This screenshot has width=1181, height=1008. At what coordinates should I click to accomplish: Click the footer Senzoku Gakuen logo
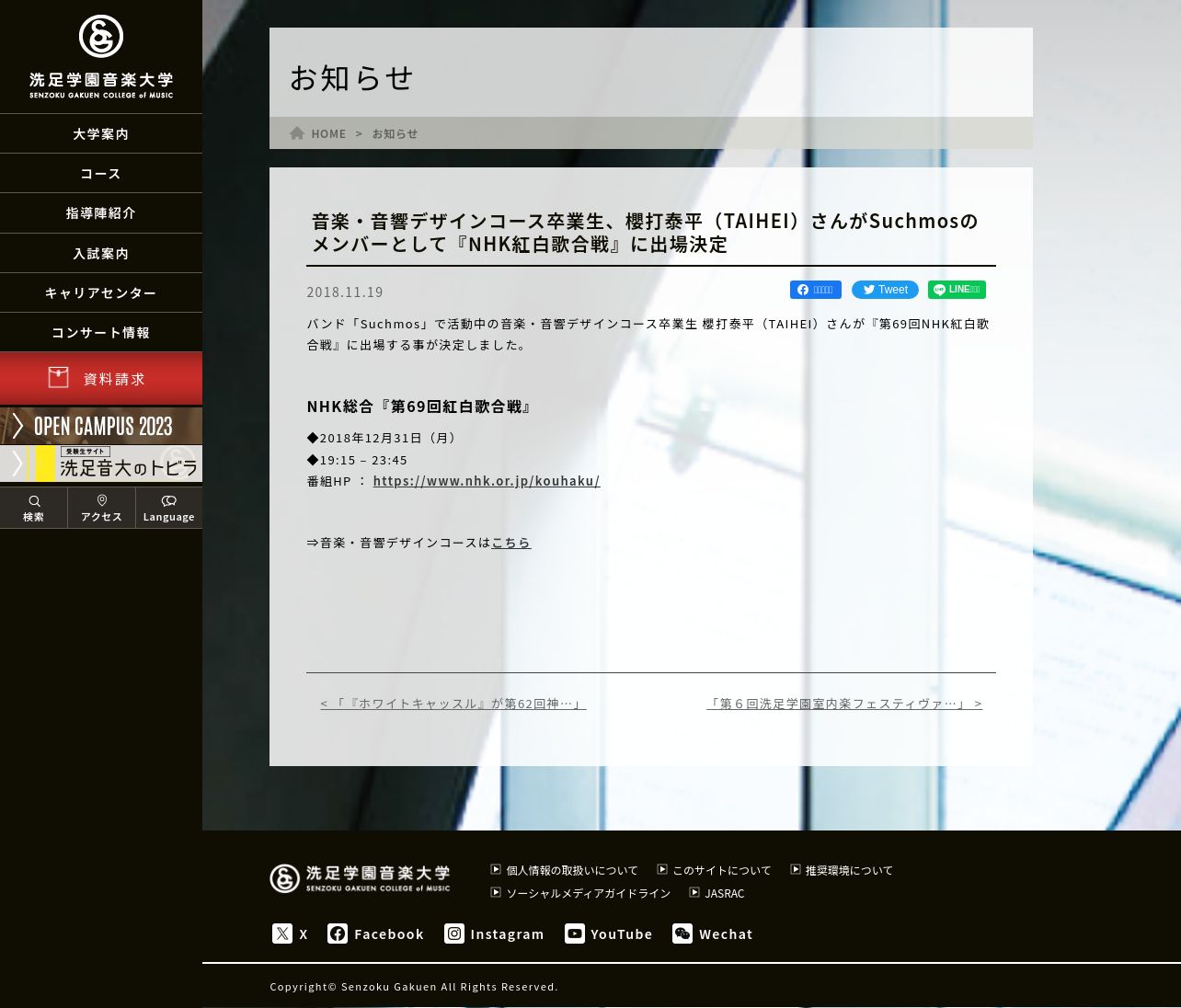click(360, 878)
